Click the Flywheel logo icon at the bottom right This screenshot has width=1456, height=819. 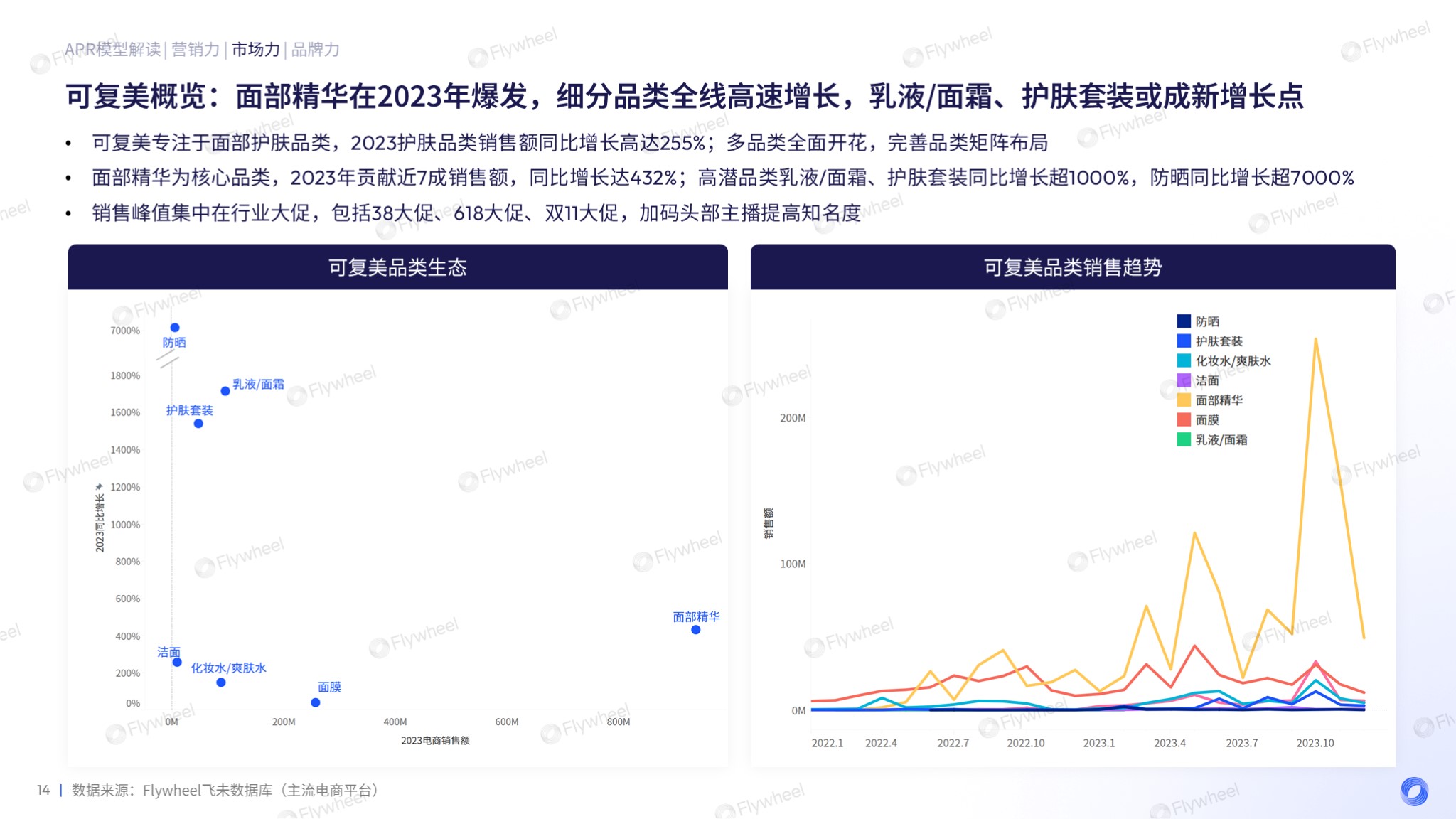click(x=1414, y=791)
